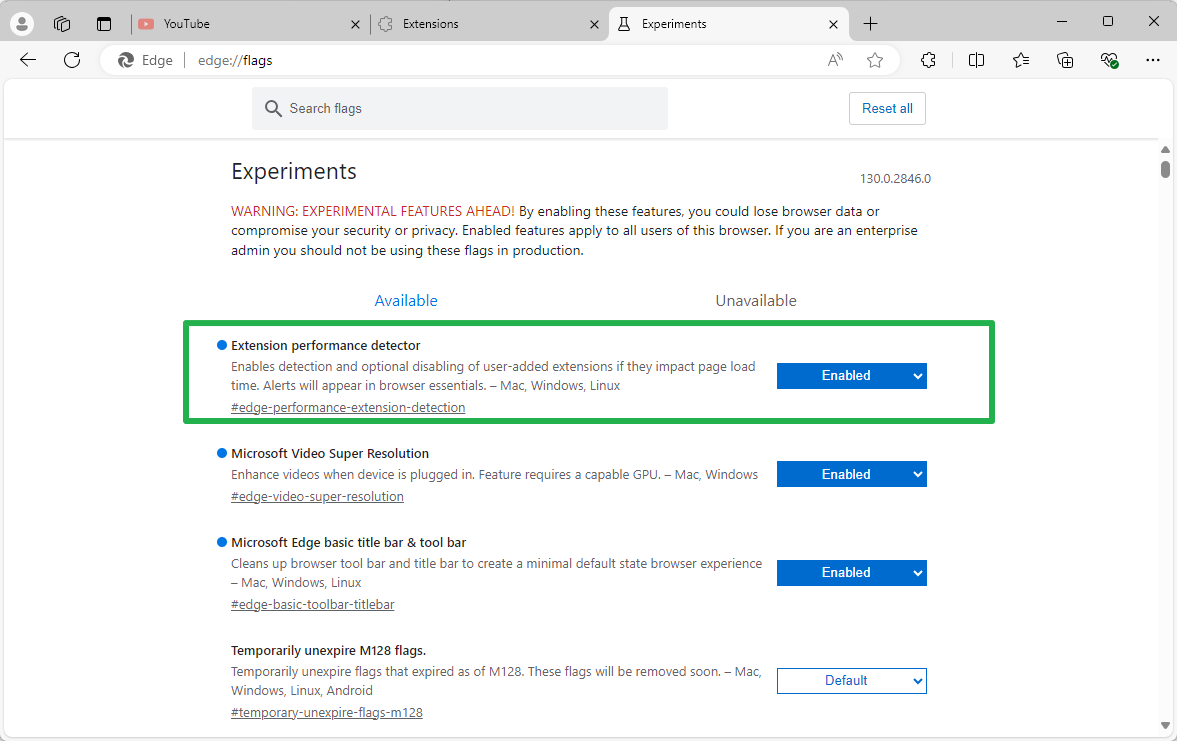Viewport: 1177px width, 741px height.
Task: Add this page to favorites star
Action: click(x=874, y=60)
